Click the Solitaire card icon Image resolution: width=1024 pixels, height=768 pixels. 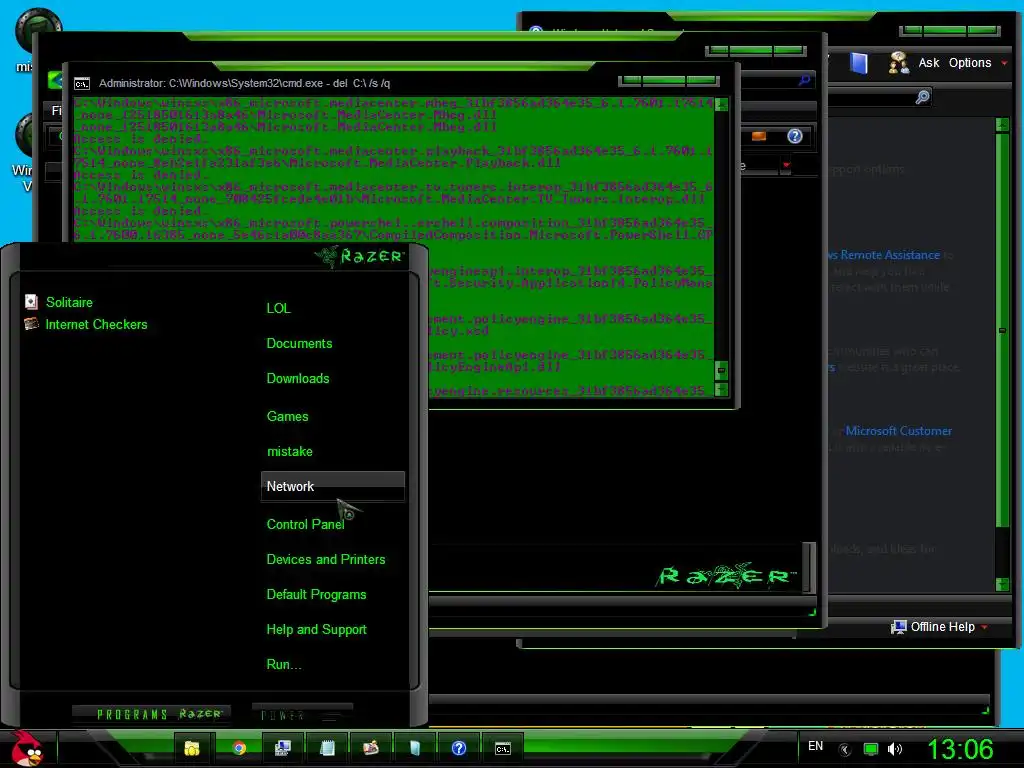[x=31, y=301]
